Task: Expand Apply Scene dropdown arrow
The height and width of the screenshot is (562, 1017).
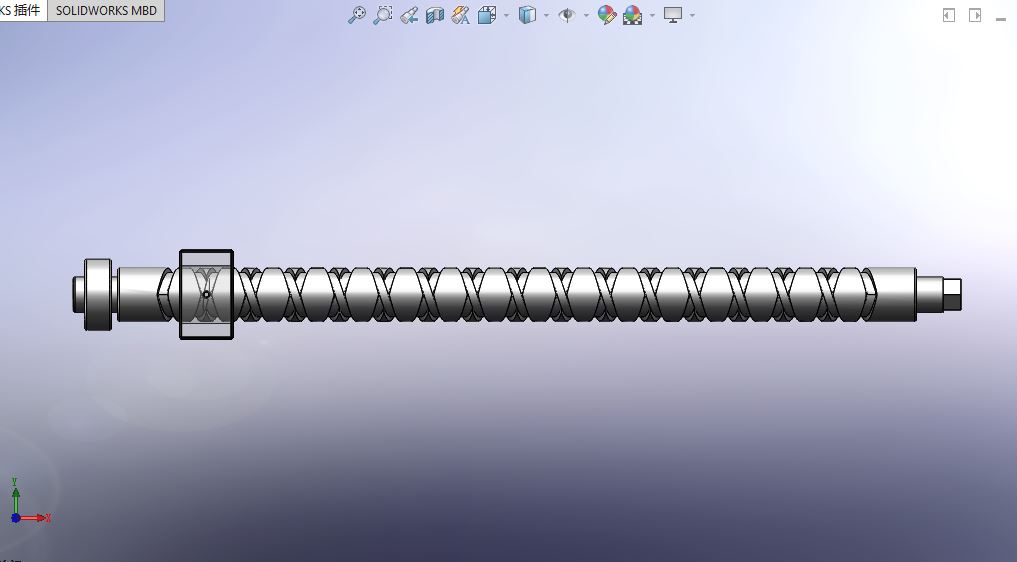Action: point(652,16)
